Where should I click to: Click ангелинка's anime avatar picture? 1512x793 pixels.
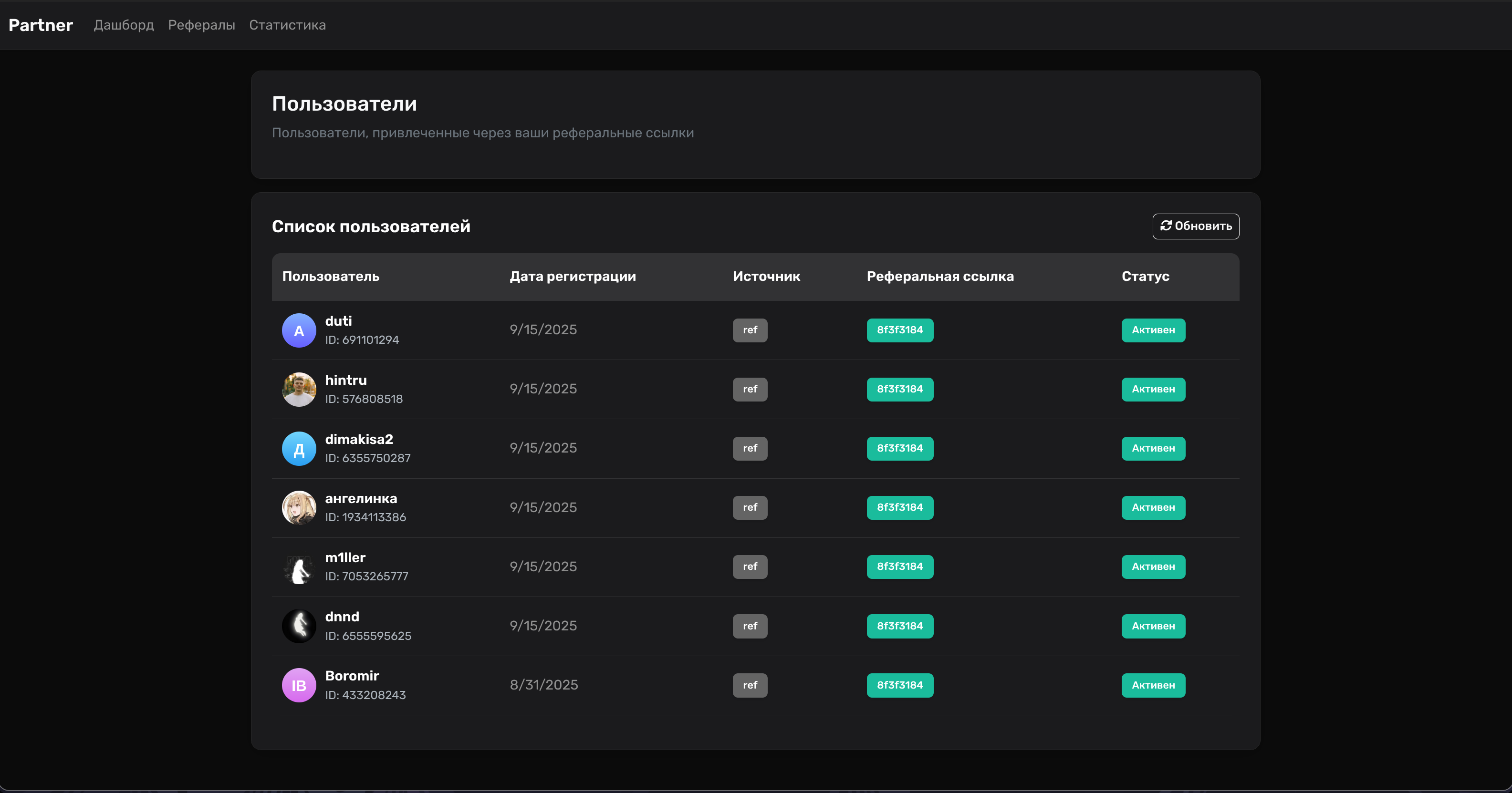(299, 508)
